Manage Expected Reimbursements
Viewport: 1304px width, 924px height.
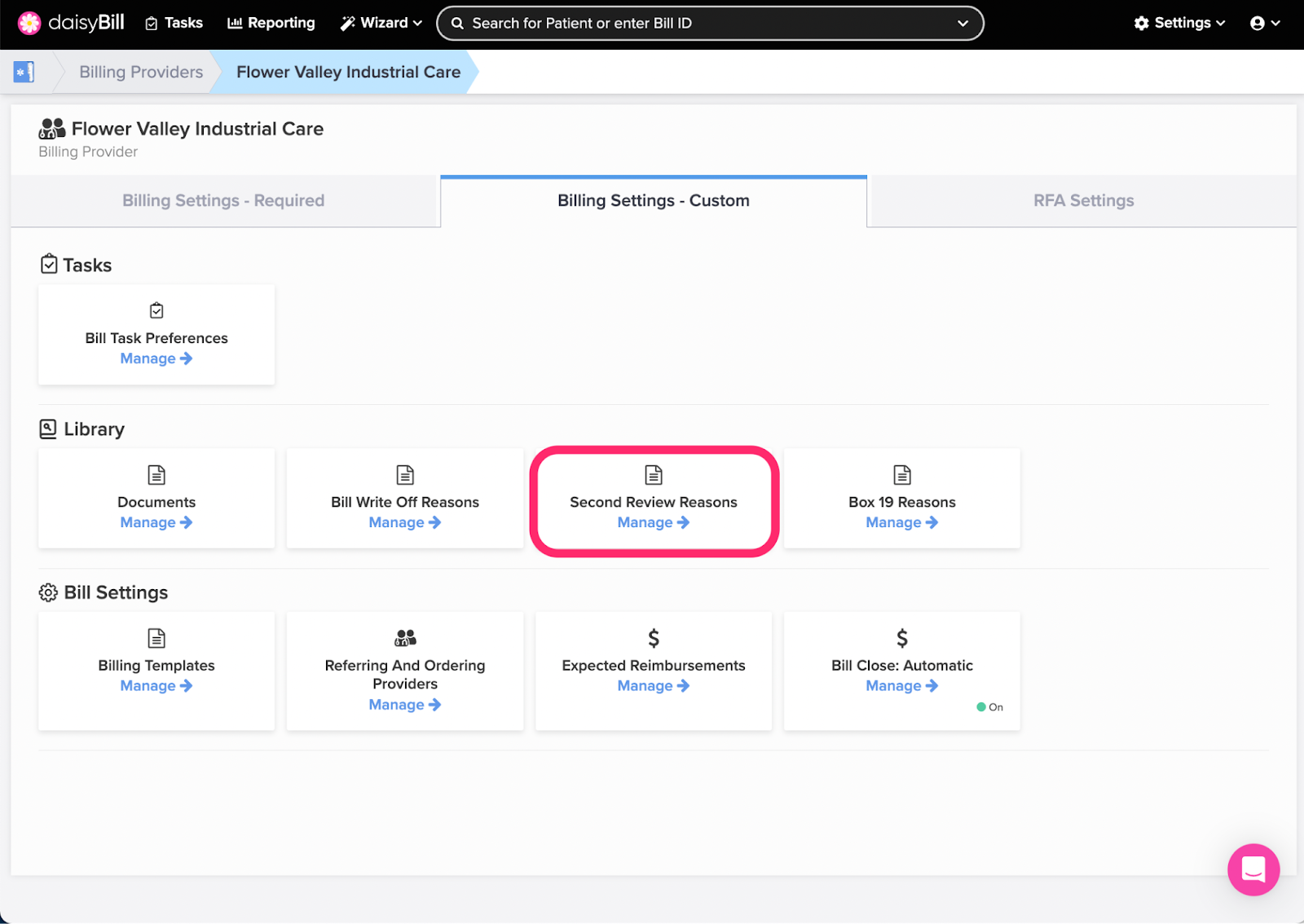click(x=654, y=686)
